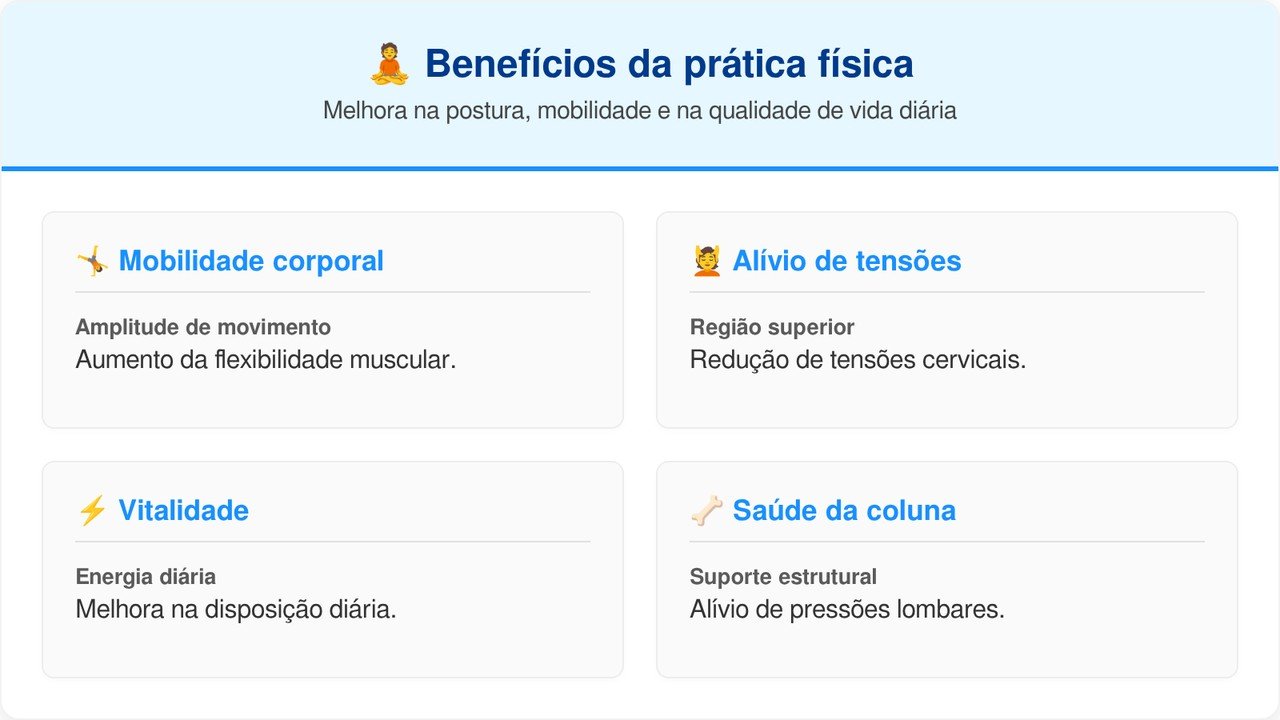Click the Amplitude de movimento label
Viewport: 1280px width, 720px height.
pyautogui.click(x=203, y=328)
